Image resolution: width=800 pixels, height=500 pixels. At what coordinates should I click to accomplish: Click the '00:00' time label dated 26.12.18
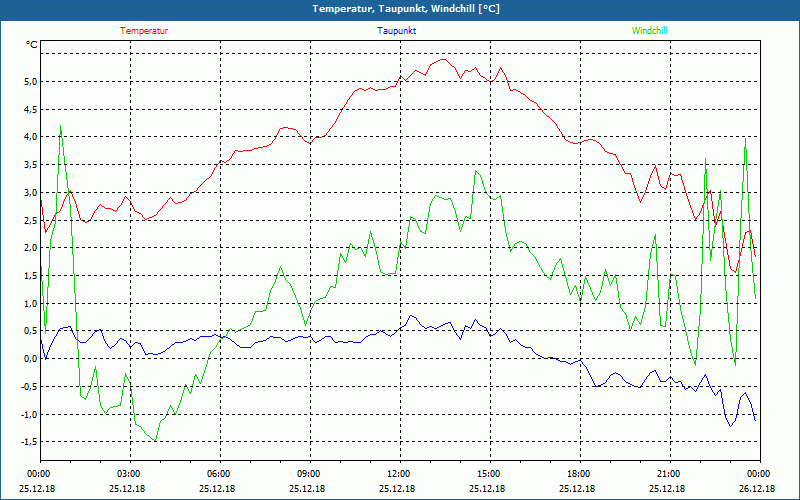tap(760, 474)
